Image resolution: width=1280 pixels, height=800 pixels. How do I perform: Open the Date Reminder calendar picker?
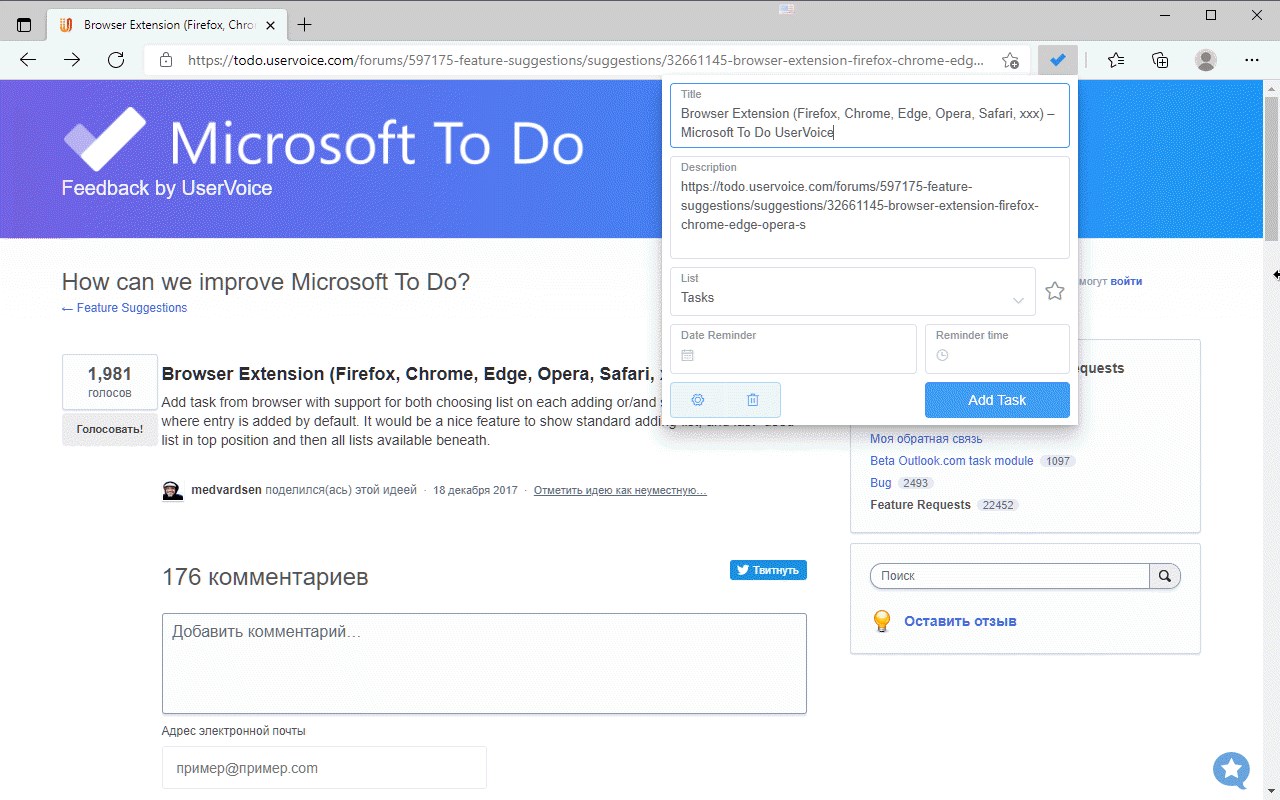687,355
